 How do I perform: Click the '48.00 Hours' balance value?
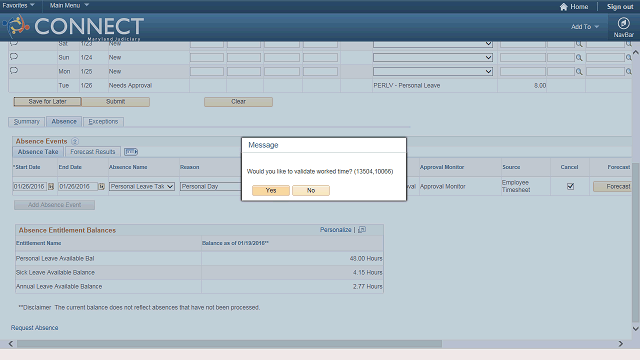click(x=366, y=258)
